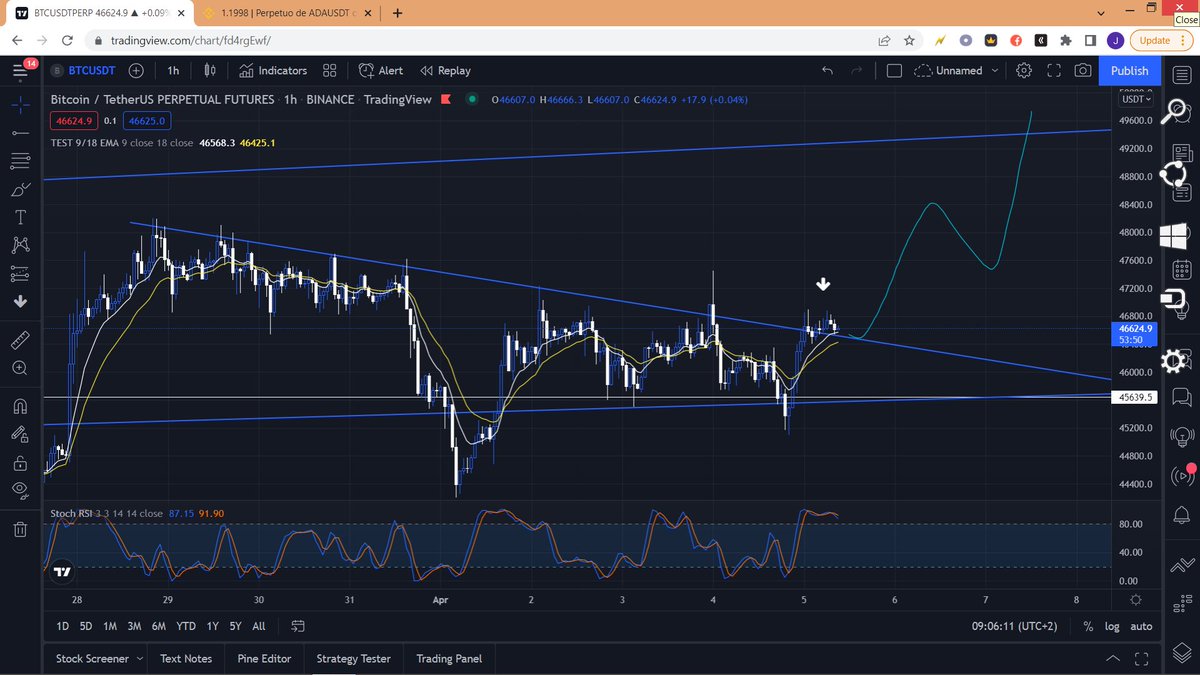Select the down-arrow icons tool in left toolbar
Screen dimensions: 1200x675
point(20,301)
